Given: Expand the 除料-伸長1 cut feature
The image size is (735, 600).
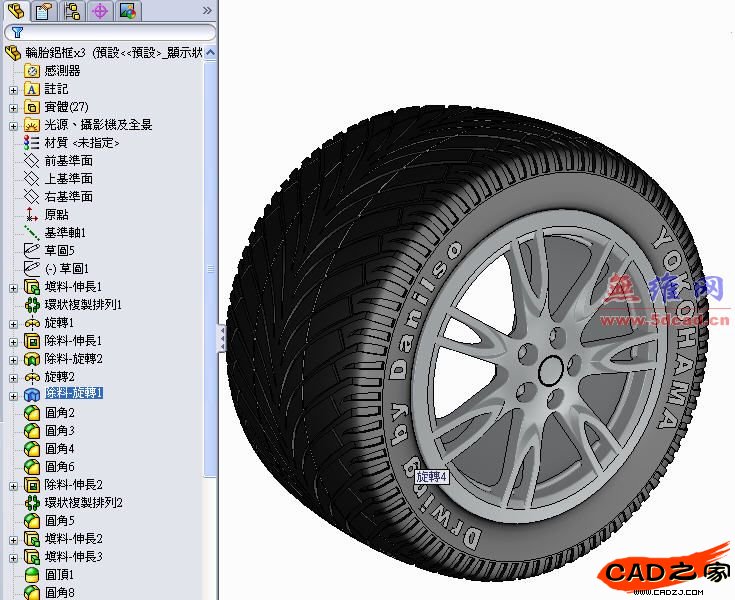Looking at the screenshot, I should click(x=13, y=342).
